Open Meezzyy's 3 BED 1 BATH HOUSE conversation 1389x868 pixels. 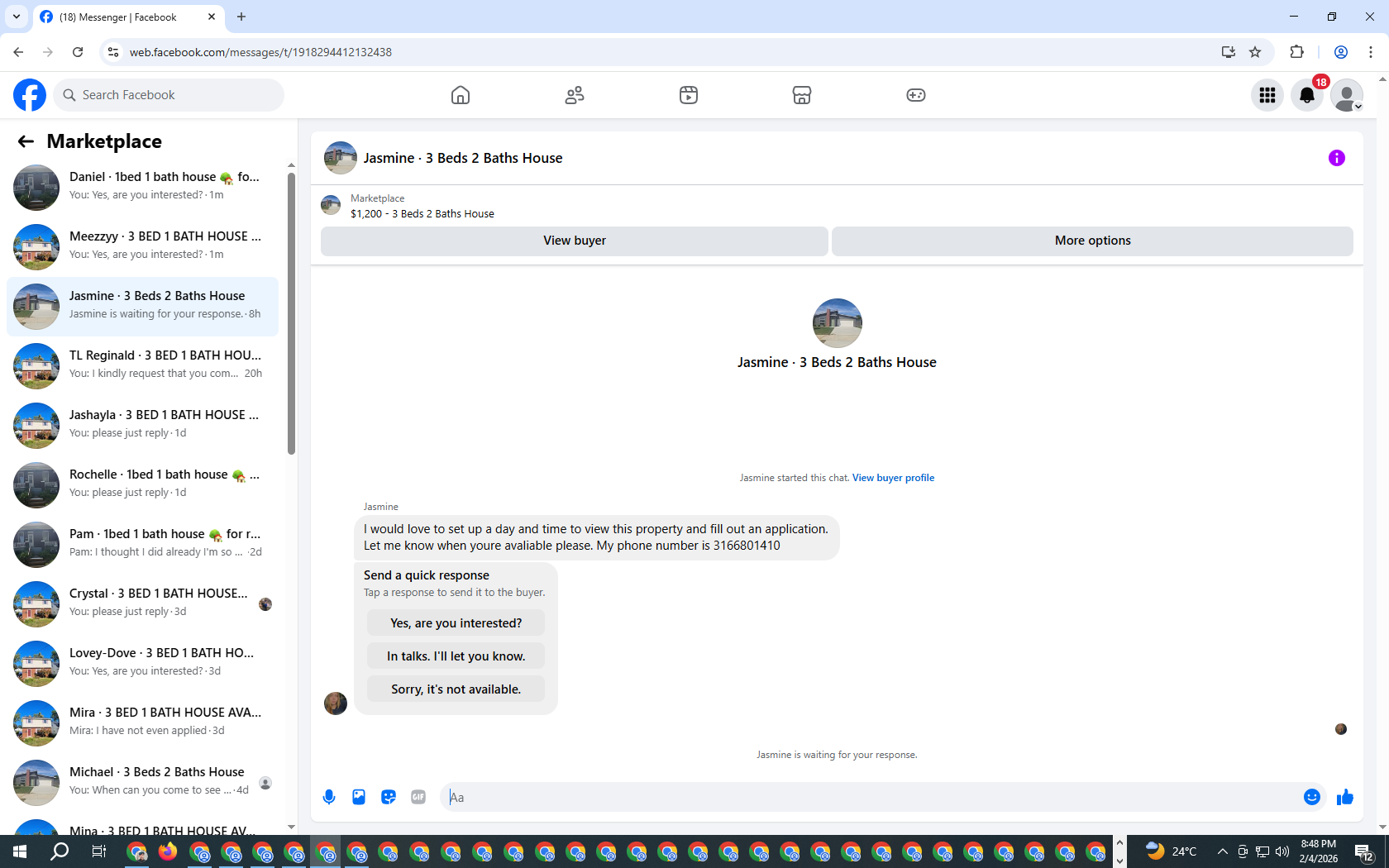click(x=142, y=247)
